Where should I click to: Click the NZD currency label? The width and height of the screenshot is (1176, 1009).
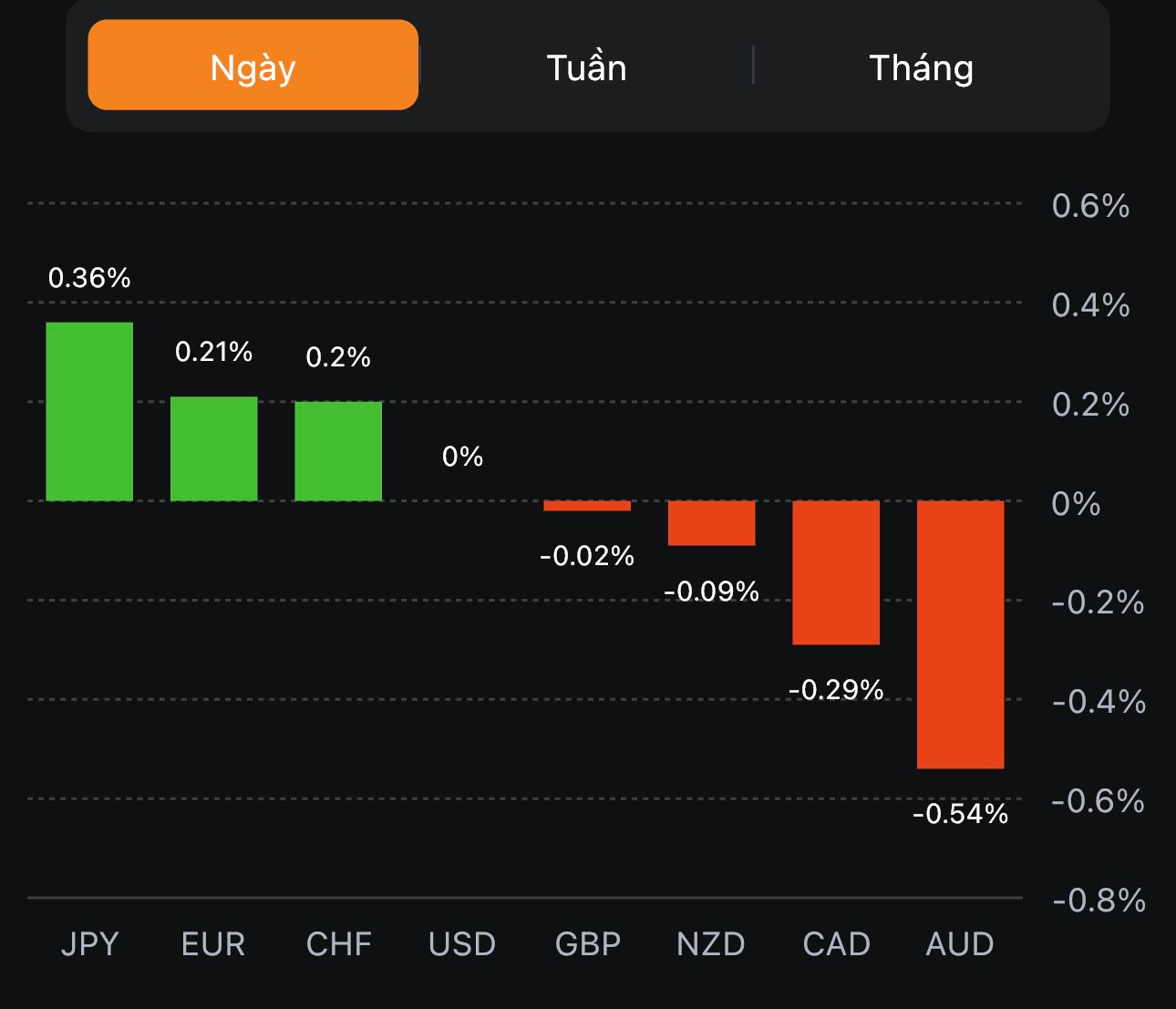coord(711,943)
